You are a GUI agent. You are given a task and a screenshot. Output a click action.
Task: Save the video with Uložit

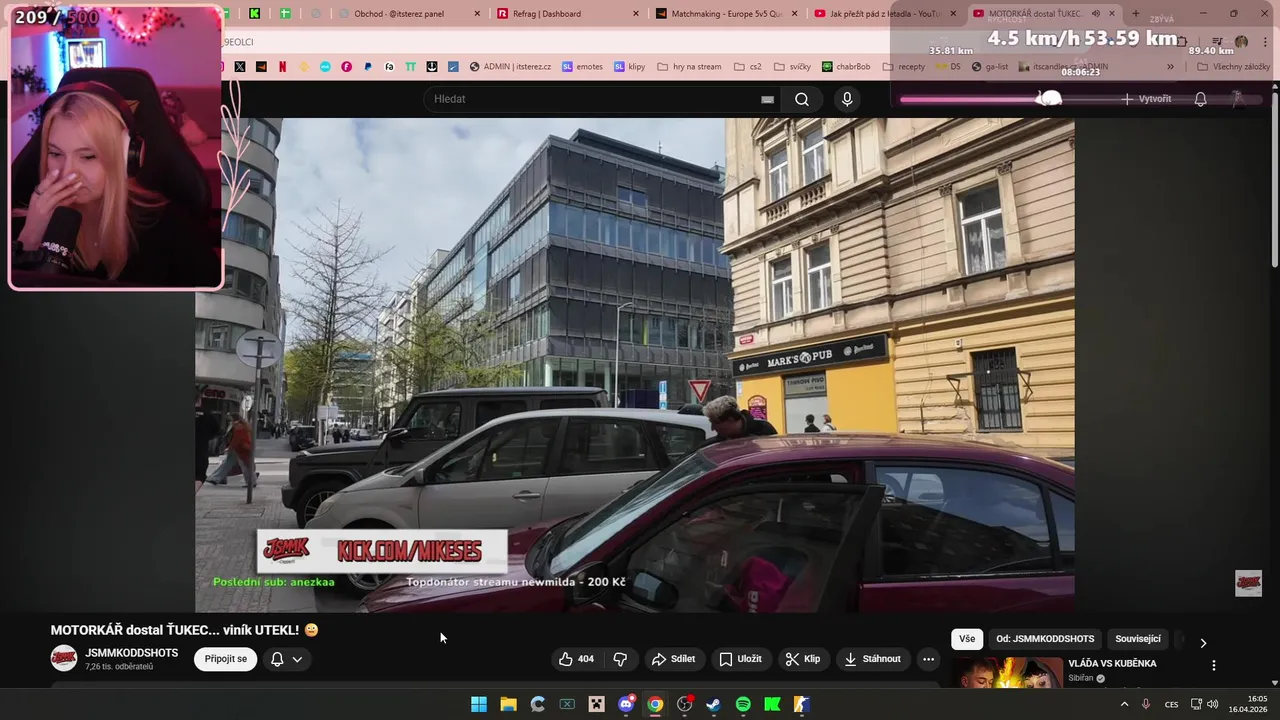click(x=740, y=659)
